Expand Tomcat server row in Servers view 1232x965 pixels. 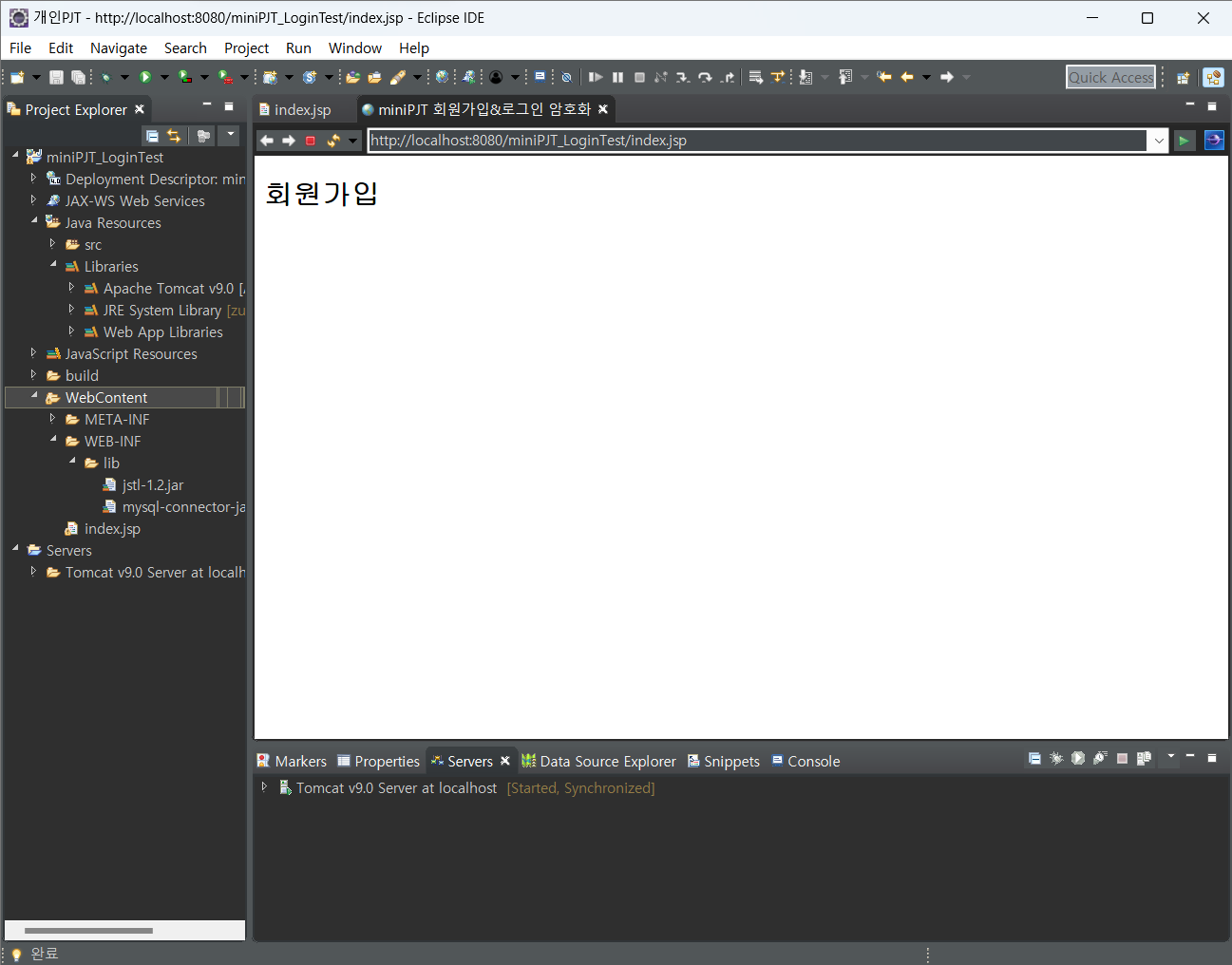pyautogui.click(x=264, y=786)
